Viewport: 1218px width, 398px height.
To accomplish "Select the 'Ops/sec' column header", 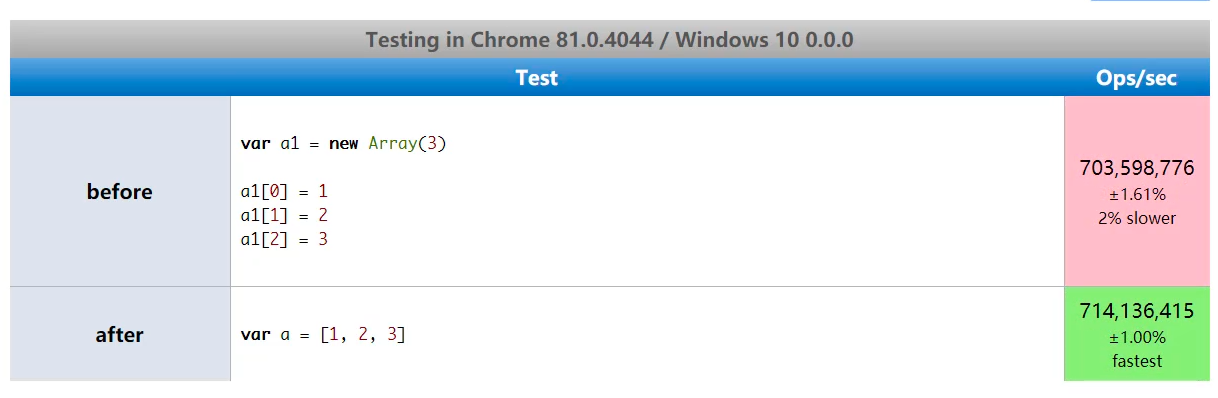I will point(1136,78).
